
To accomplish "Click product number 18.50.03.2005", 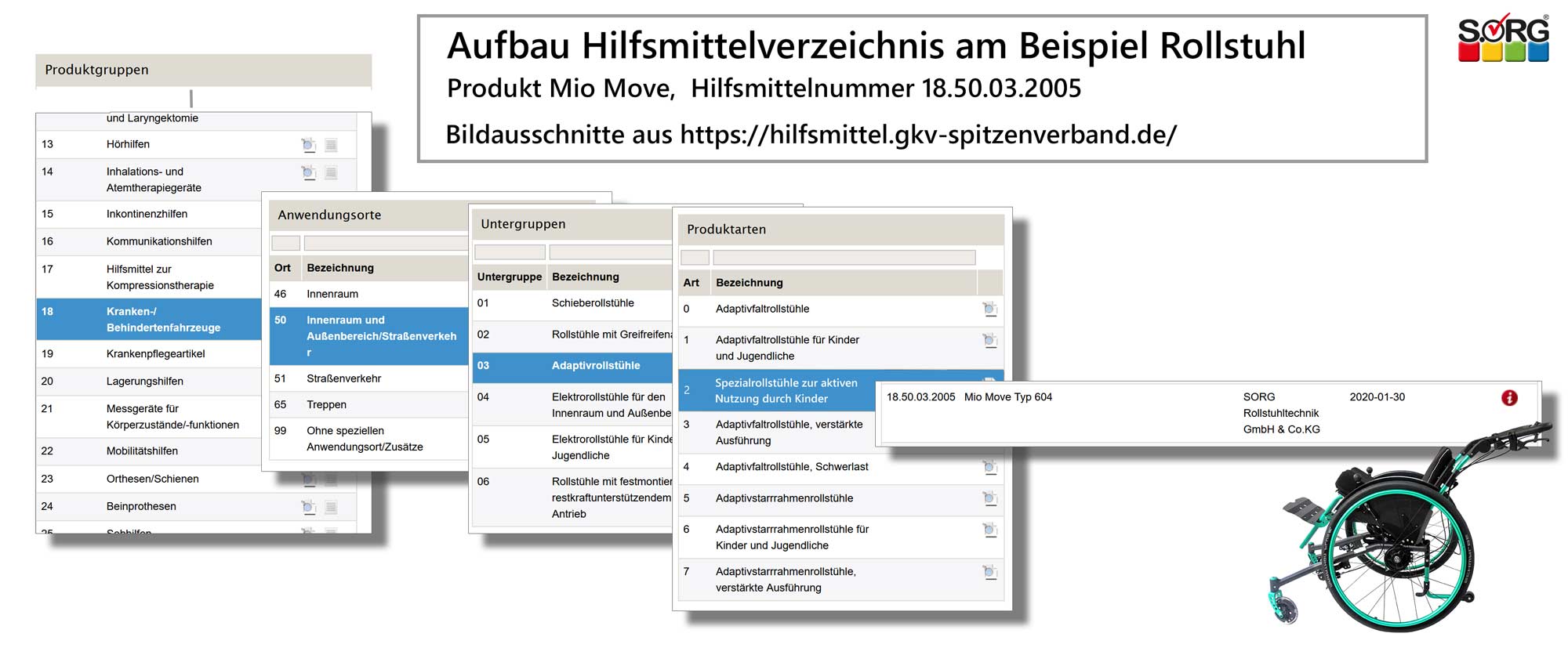I will click(920, 398).
